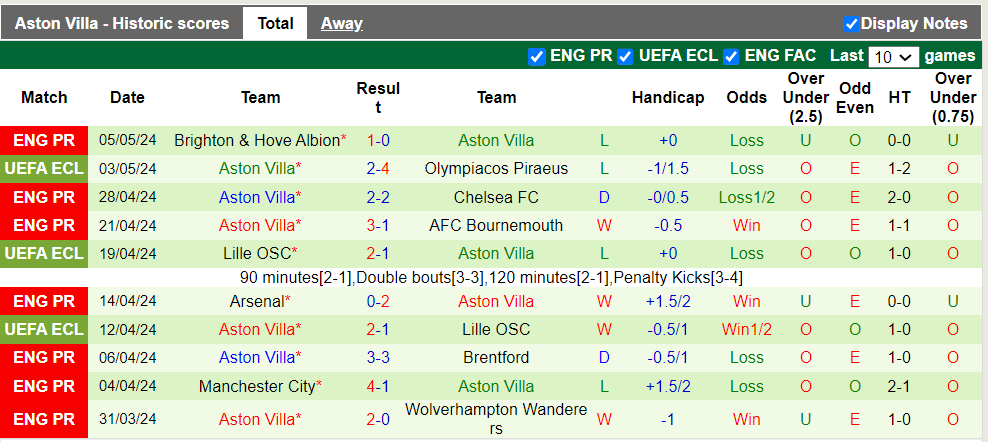Screen dimensions: 988x442
Task: Click the Manchester City team link
Action: (x=257, y=386)
